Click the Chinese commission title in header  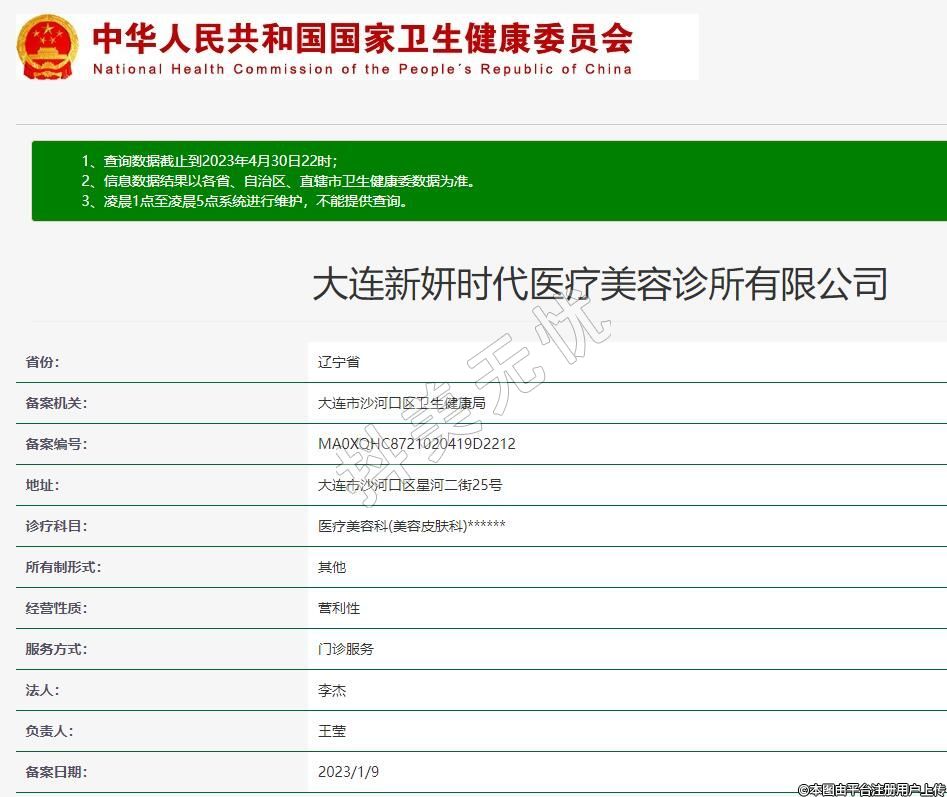362,37
